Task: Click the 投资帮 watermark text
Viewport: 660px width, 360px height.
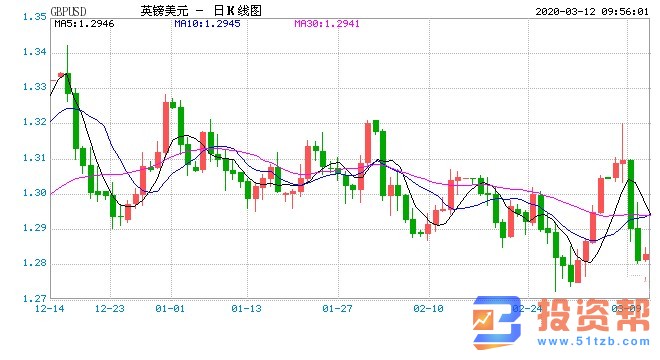Action: click(x=593, y=315)
